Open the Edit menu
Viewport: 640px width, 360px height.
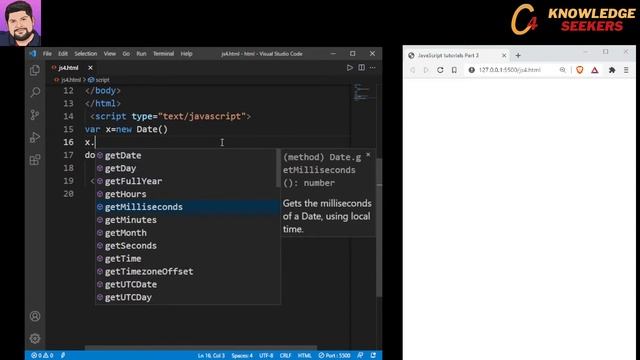(63, 53)
